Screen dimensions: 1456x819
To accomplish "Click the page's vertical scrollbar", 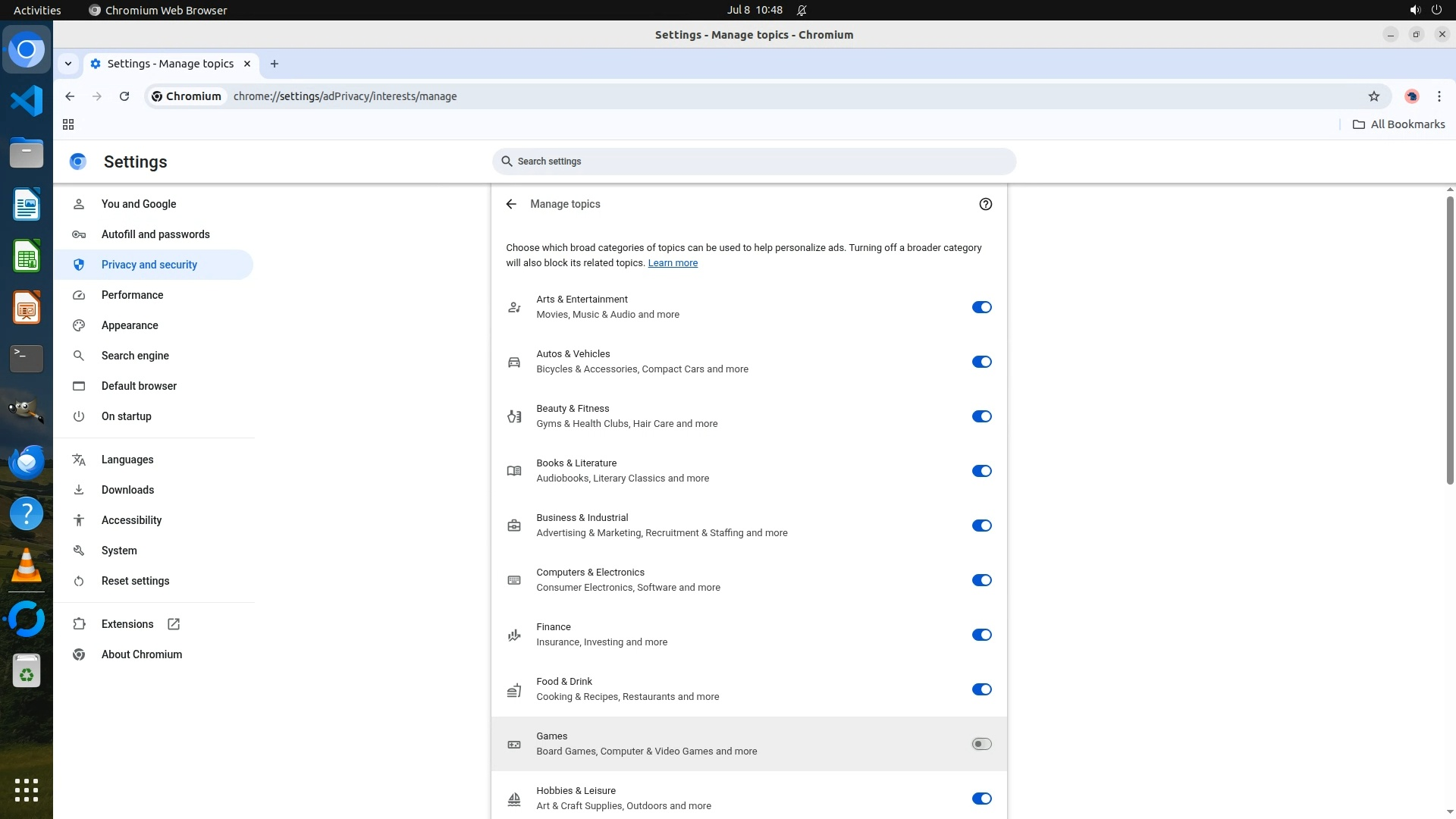I will (1449, 341).
